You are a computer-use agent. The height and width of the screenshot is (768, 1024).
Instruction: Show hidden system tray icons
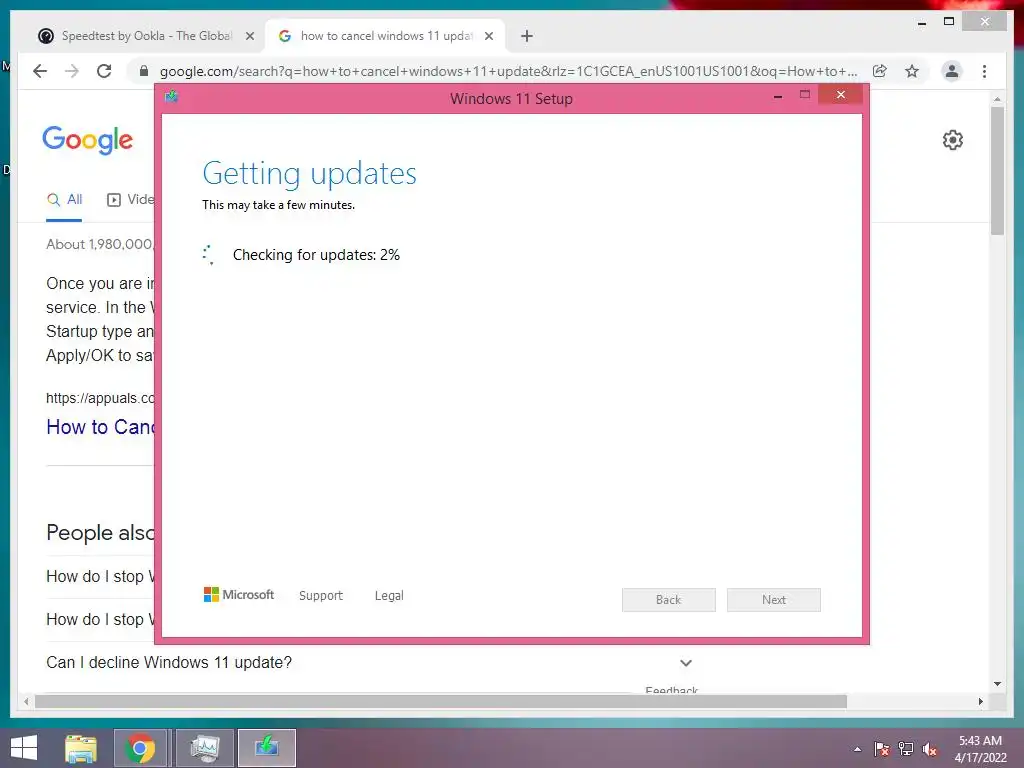coord(857,749)
